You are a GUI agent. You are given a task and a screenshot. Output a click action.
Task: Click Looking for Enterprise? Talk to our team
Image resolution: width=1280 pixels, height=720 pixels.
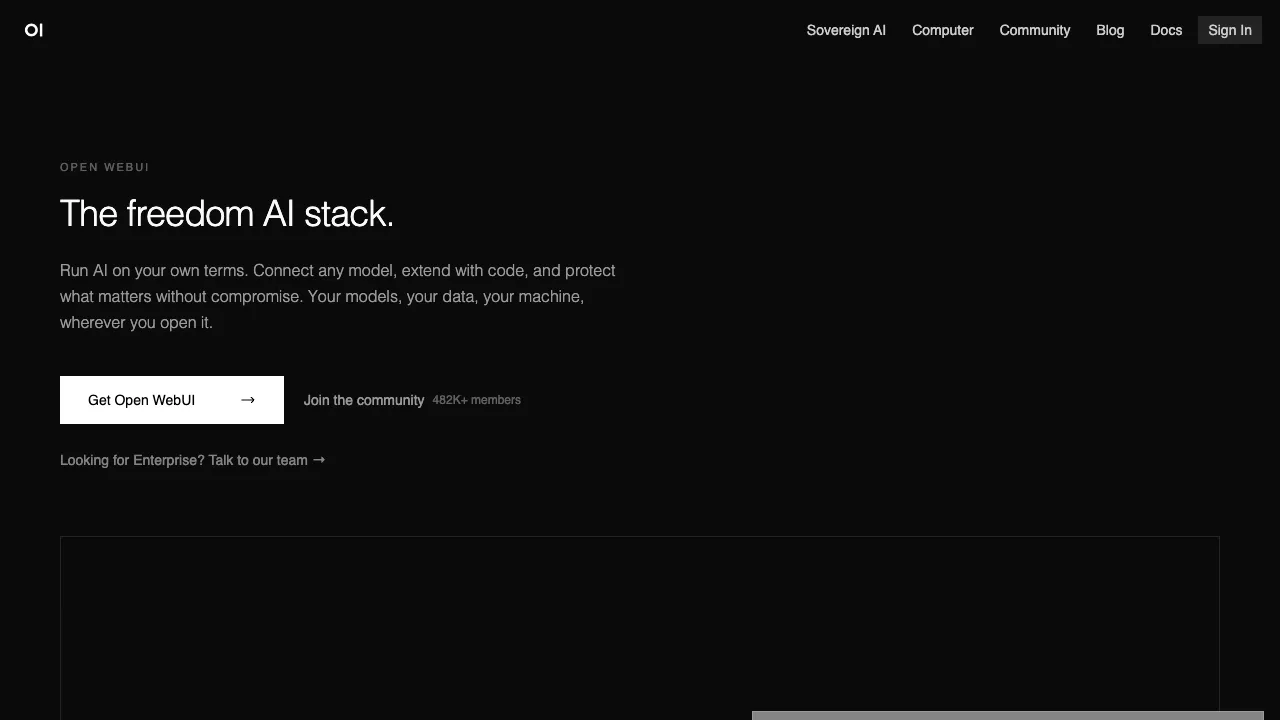(x=193, y=460)
